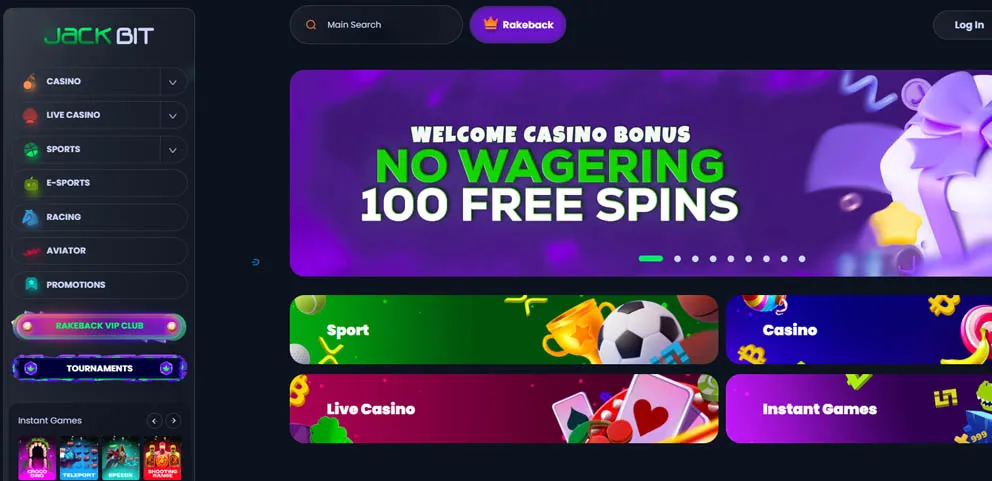Expand the Sports submenu chevron
992x481 pixels.
pos(173,150)
